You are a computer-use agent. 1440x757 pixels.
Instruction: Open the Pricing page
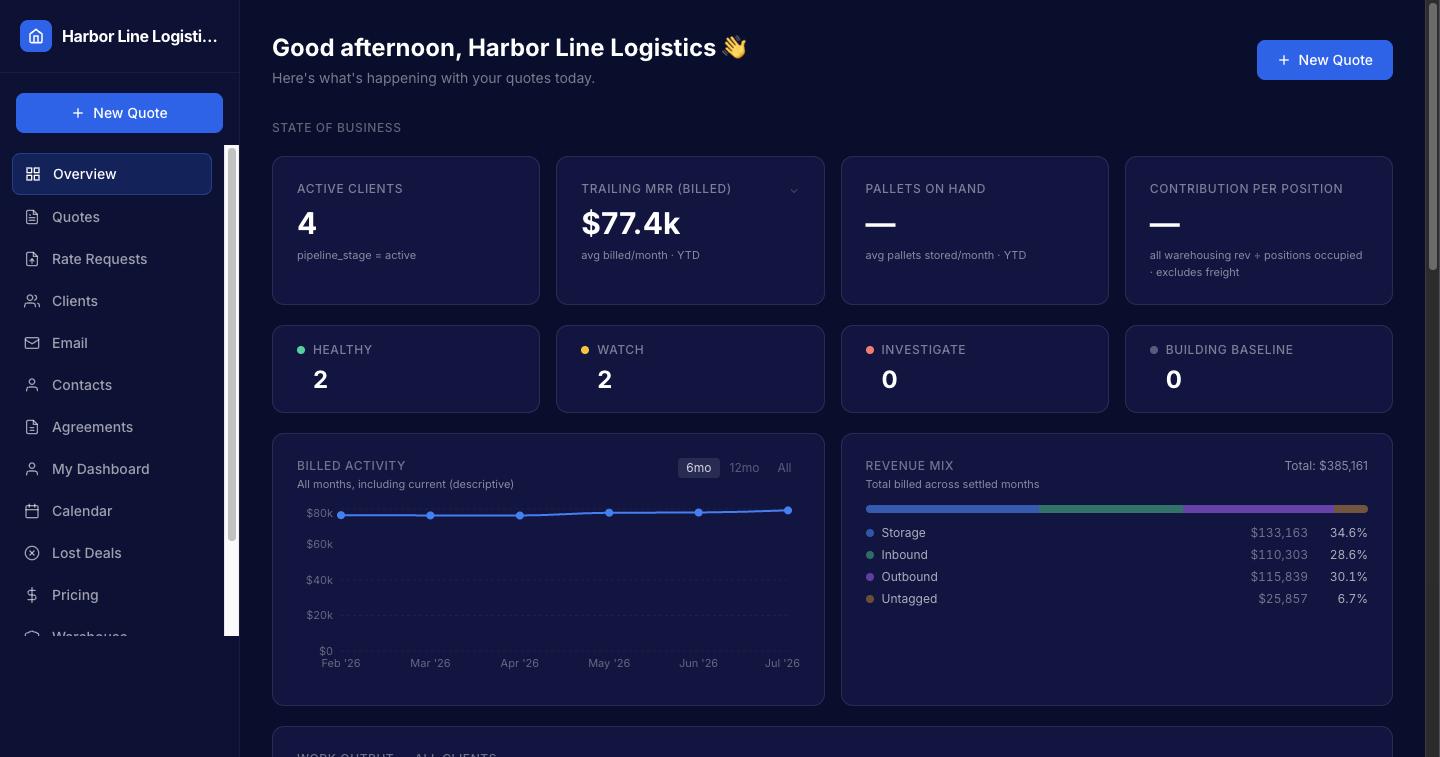(112, 595)
